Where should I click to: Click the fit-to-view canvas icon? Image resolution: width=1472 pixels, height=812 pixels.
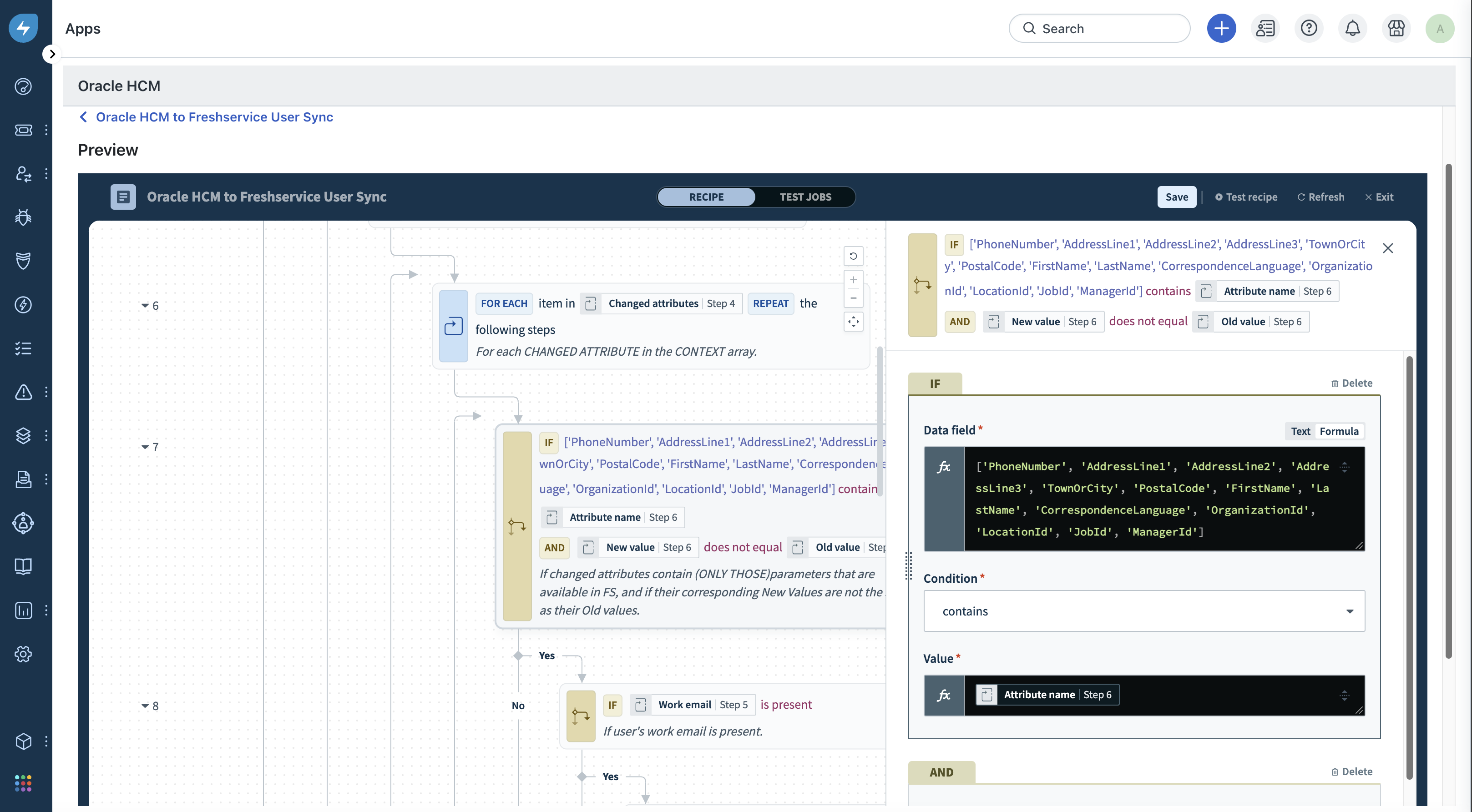[x=853, y=322]
